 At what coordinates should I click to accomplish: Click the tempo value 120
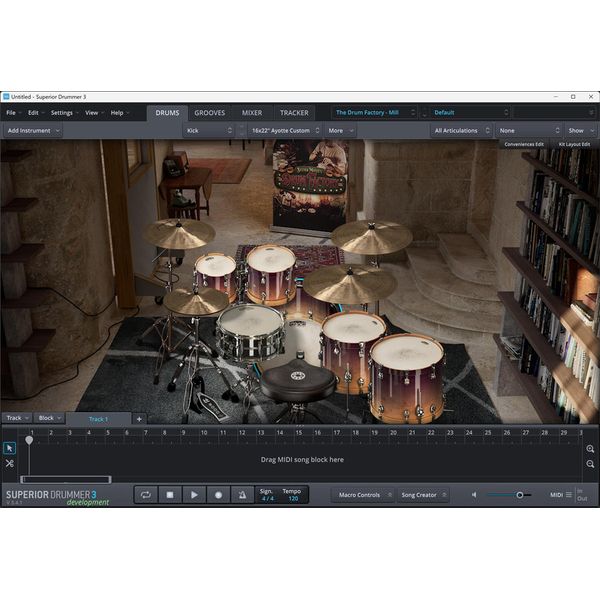293,499
